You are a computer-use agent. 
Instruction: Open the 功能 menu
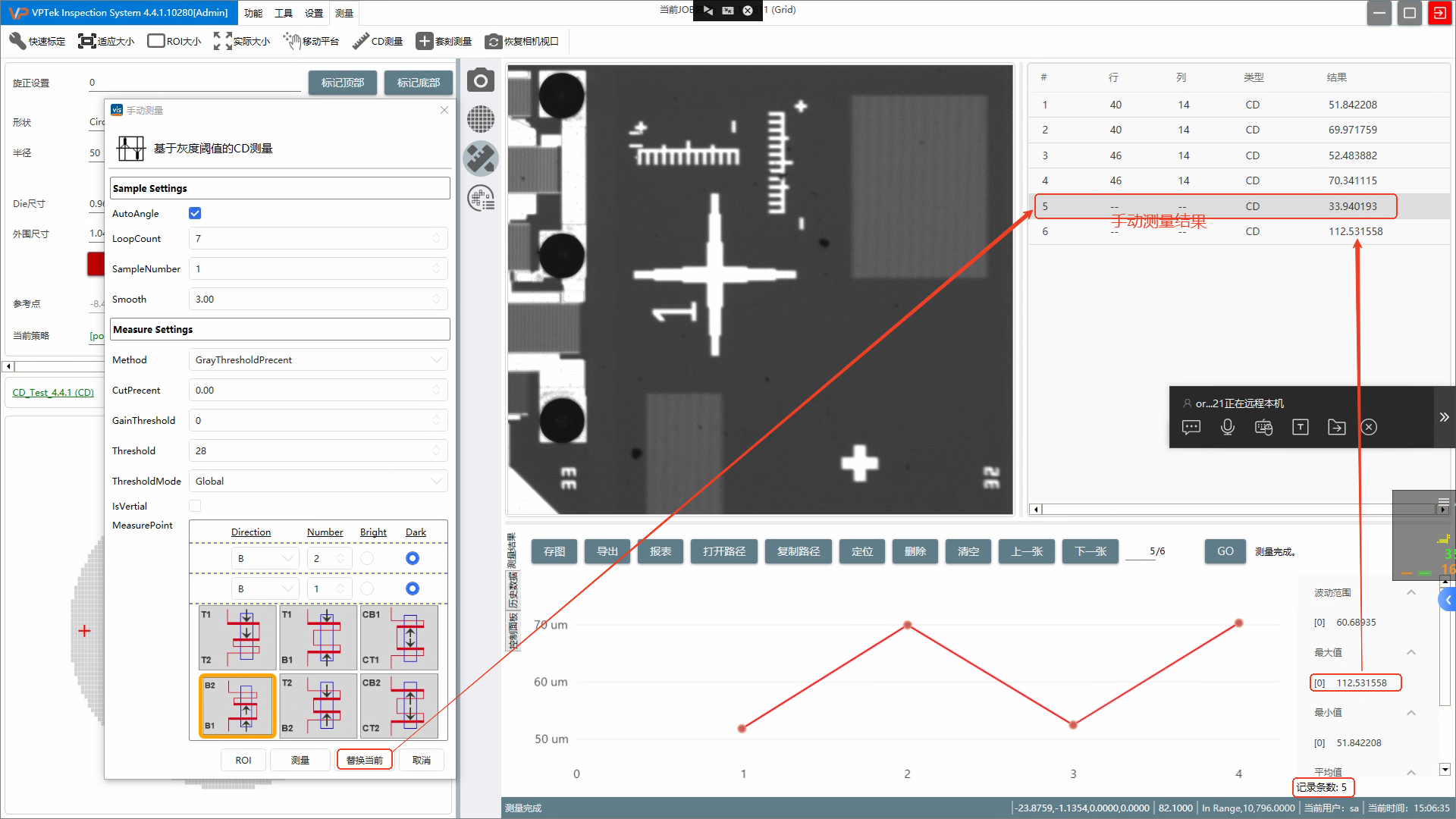pos(253,14)
